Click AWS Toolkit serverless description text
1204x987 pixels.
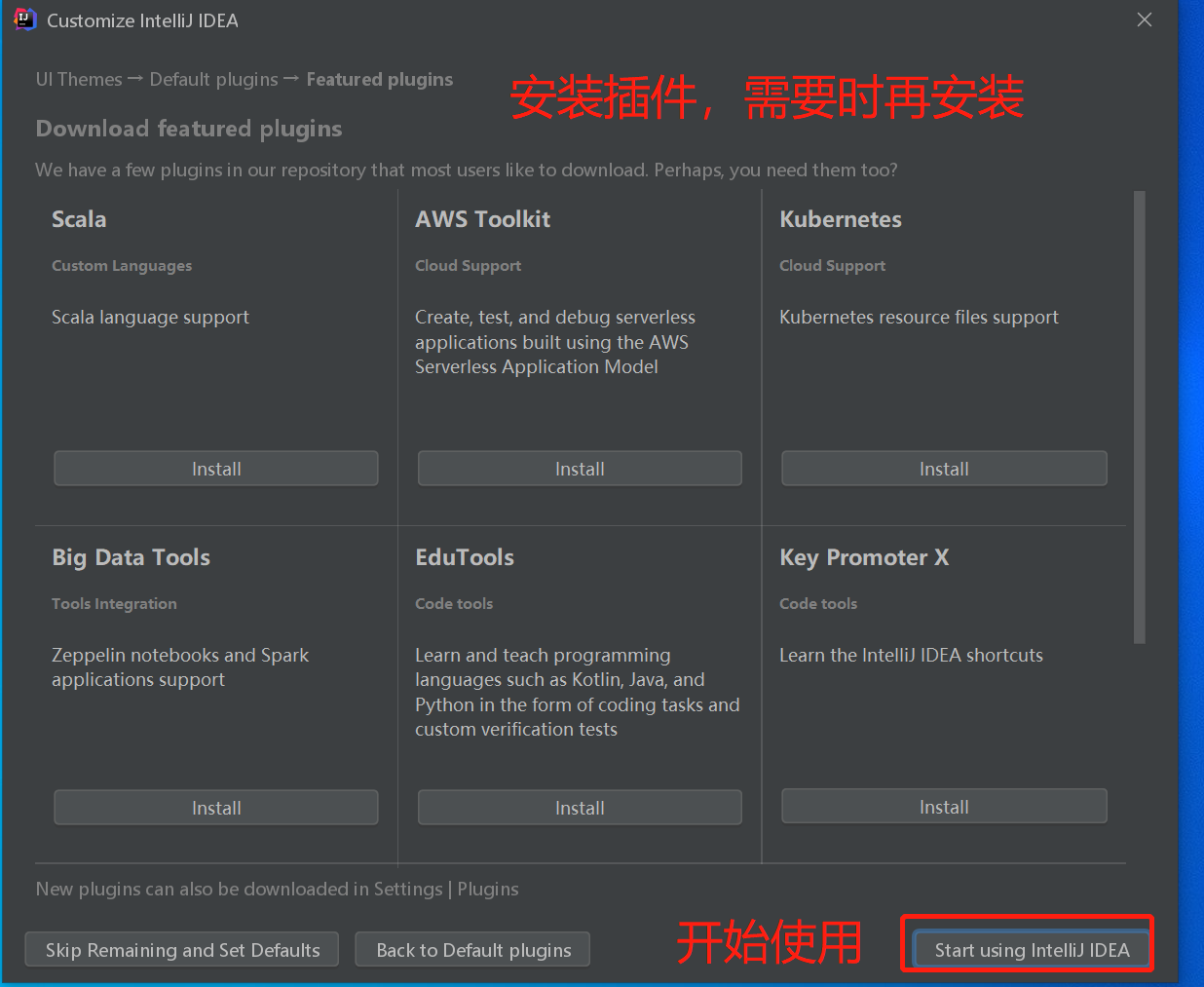coord(555,342)
